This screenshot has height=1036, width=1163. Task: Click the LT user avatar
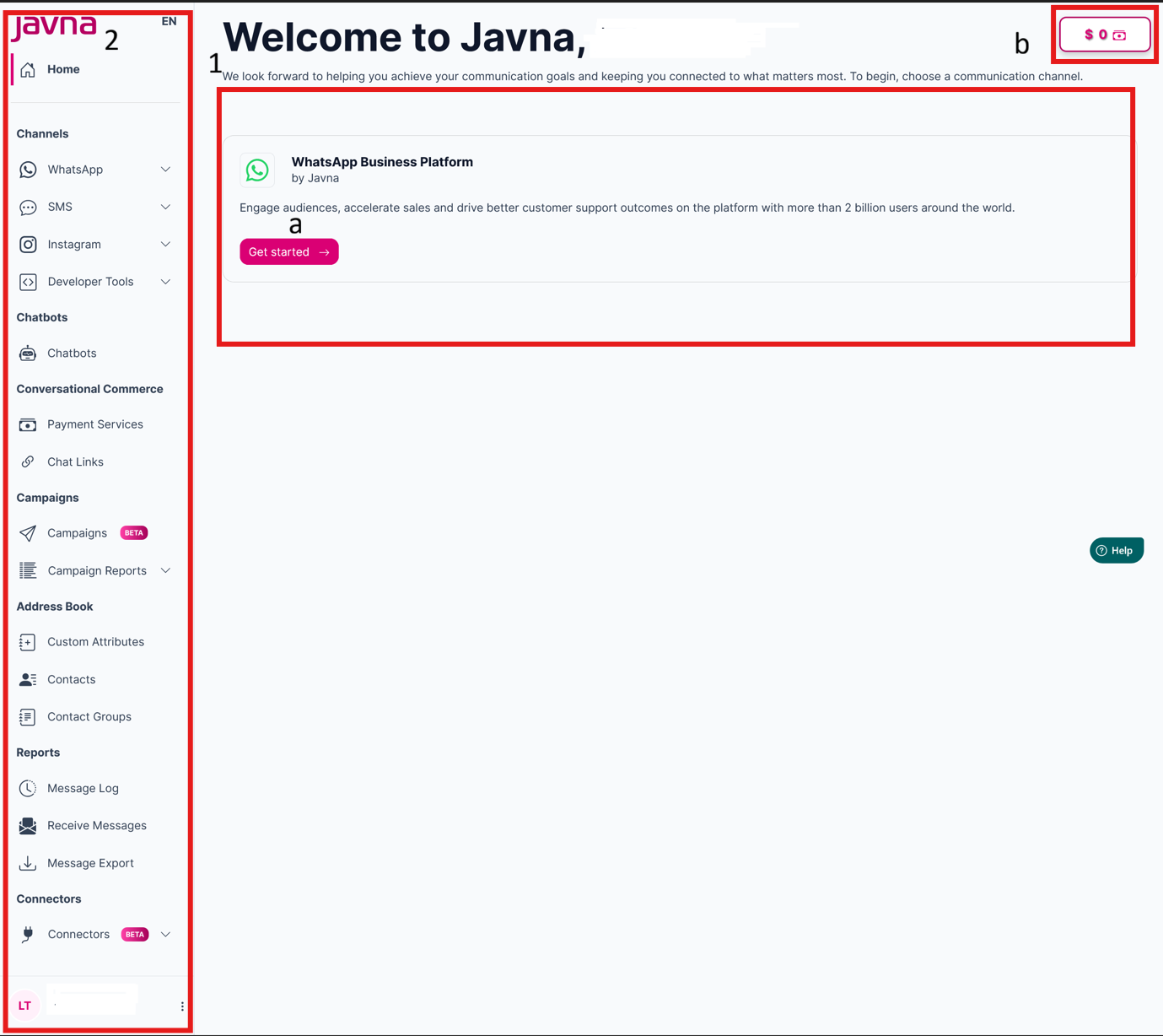pos(25,1006)
